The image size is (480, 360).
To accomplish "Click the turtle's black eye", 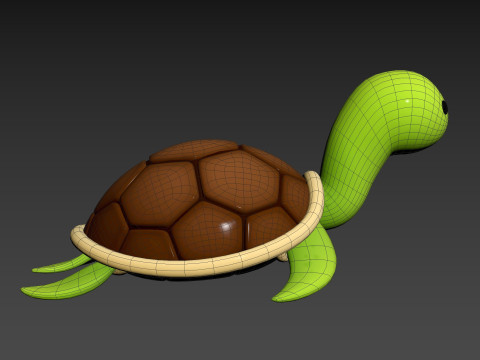I will coord(445,107).
